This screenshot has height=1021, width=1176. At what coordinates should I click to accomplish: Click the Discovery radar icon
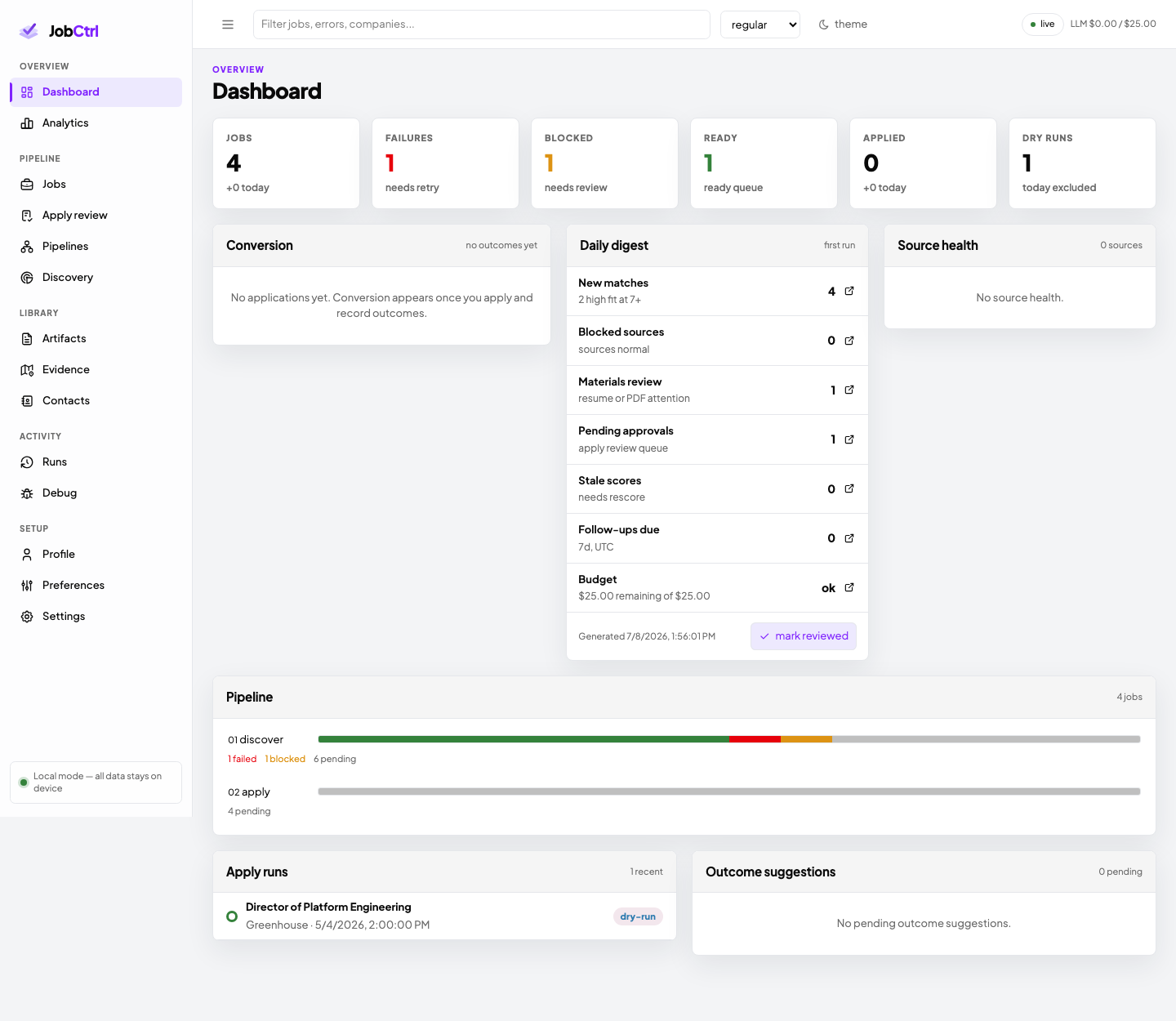coord(27,278)
